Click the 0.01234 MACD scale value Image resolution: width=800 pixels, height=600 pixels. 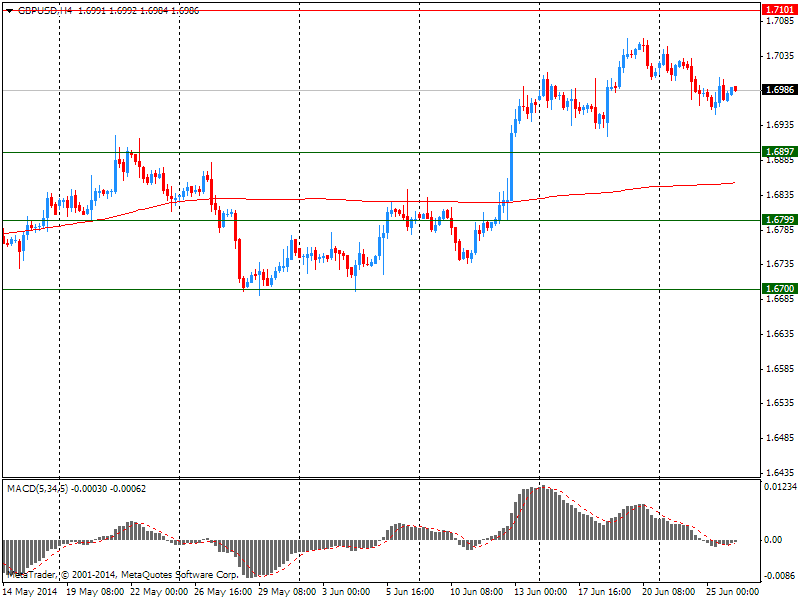pos(780,487)
